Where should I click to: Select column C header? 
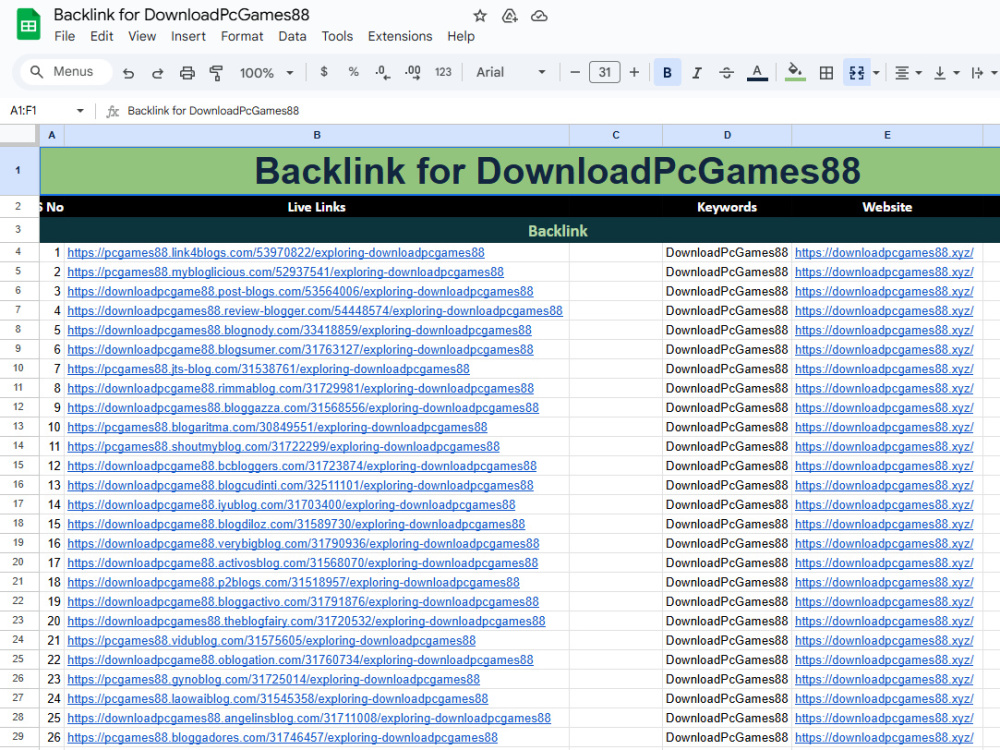pos(615,135)
